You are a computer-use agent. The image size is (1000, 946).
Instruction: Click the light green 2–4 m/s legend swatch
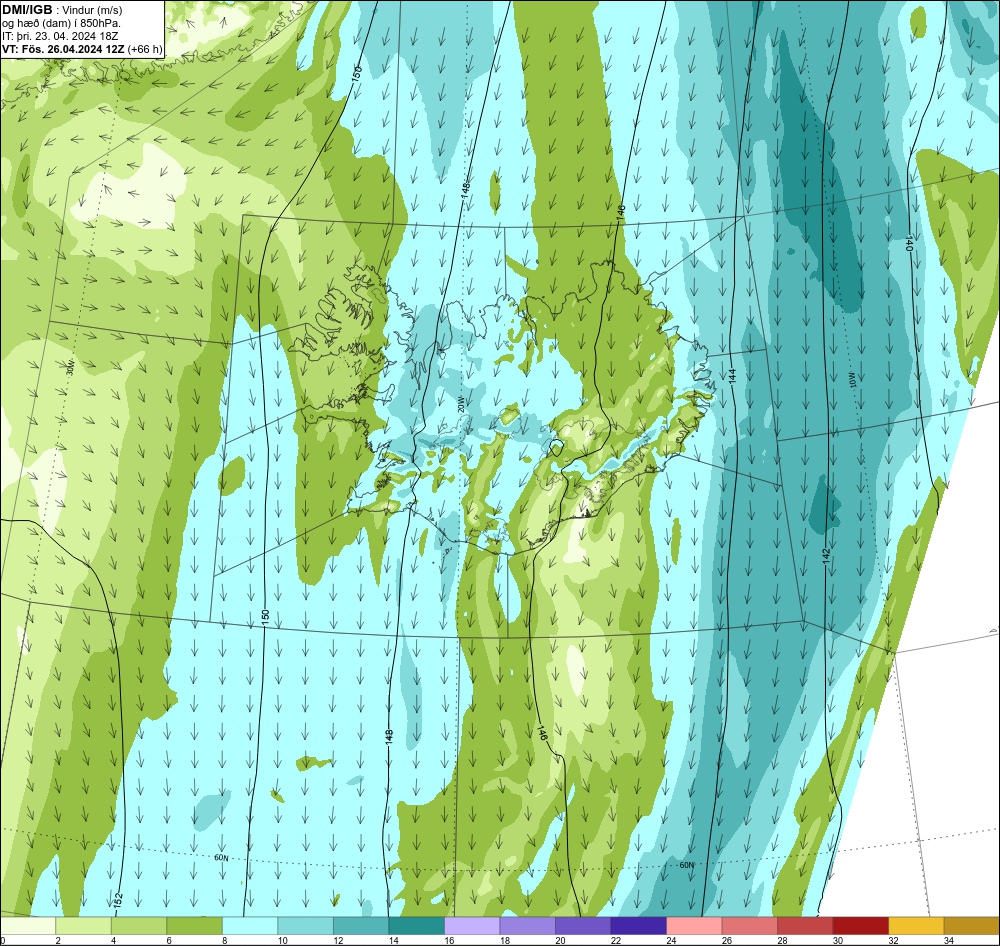pos(84,926)
